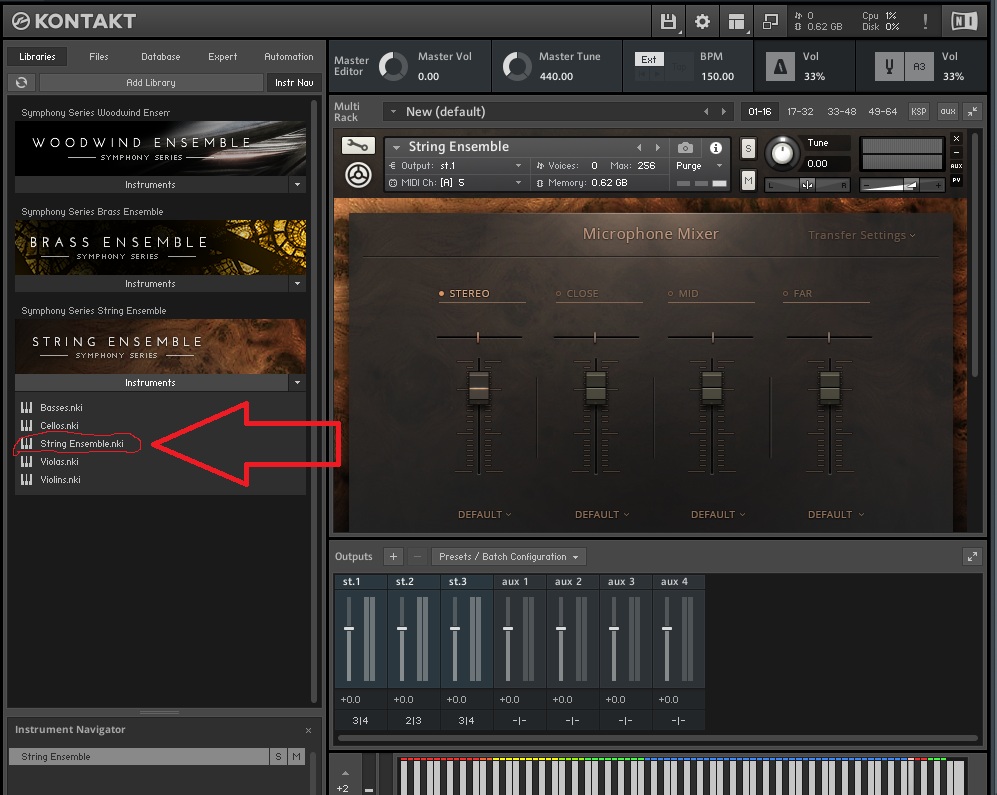The height and width of the screenshot is (795, 997).
Task: Toggle the Instr Nav button
Action: (294, 83)
